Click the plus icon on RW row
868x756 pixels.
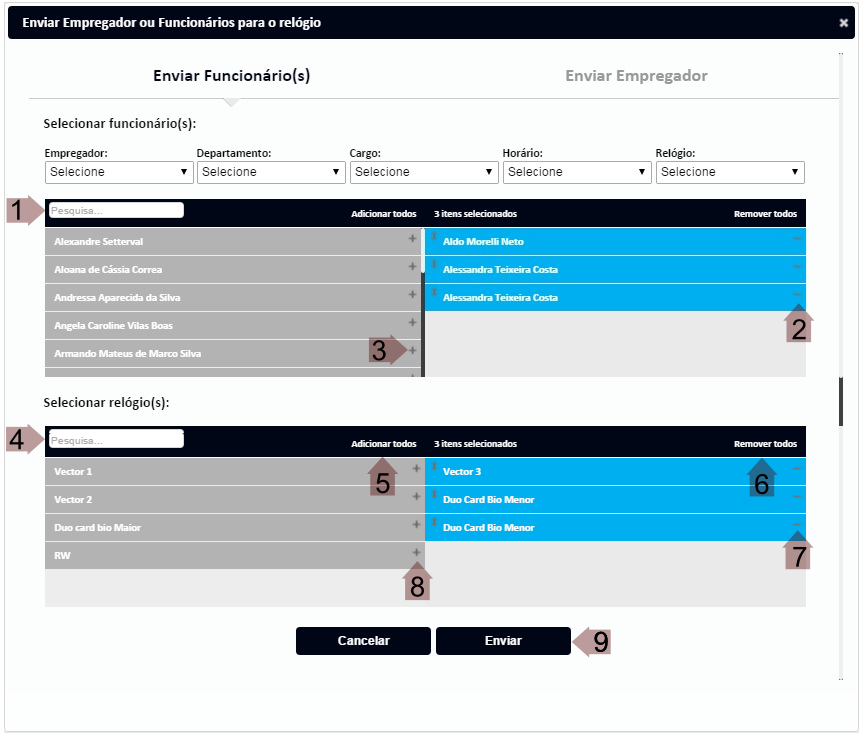coord(416,552)
